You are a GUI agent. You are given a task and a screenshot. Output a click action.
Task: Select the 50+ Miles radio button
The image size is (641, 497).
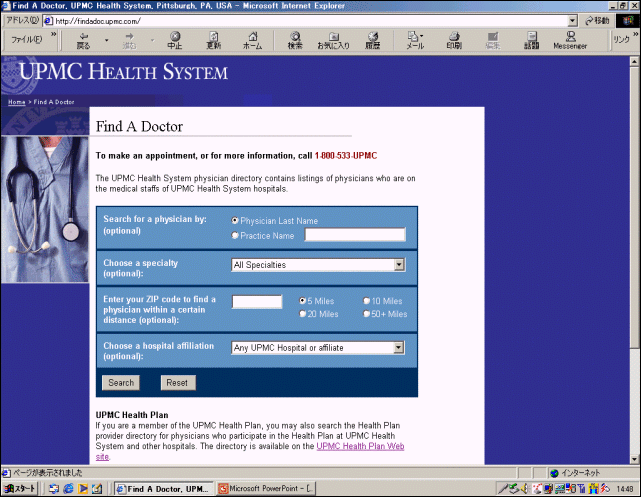coord(367,314)
